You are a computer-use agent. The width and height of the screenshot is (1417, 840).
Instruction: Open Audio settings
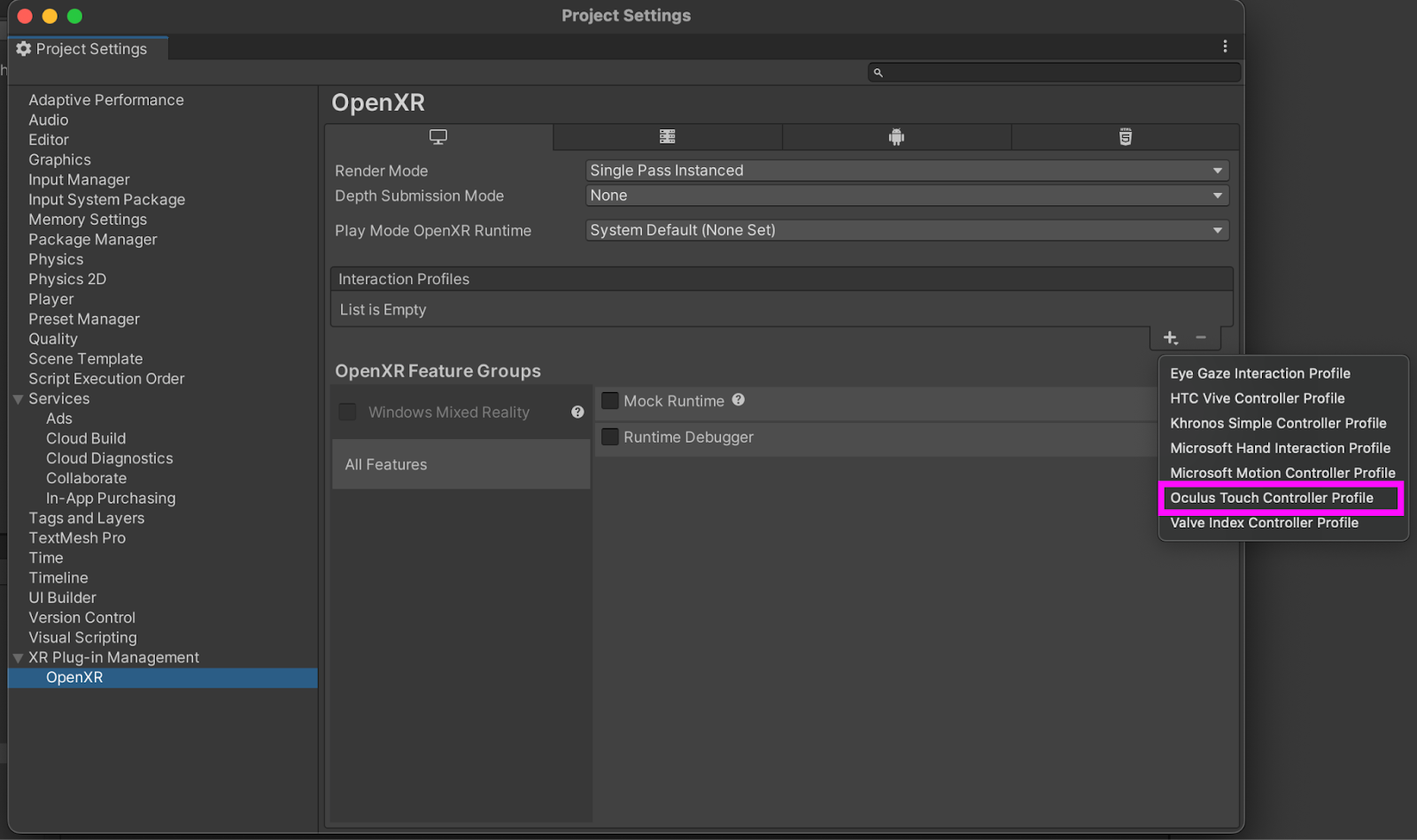pyautogui.click(x=49, y=120)
